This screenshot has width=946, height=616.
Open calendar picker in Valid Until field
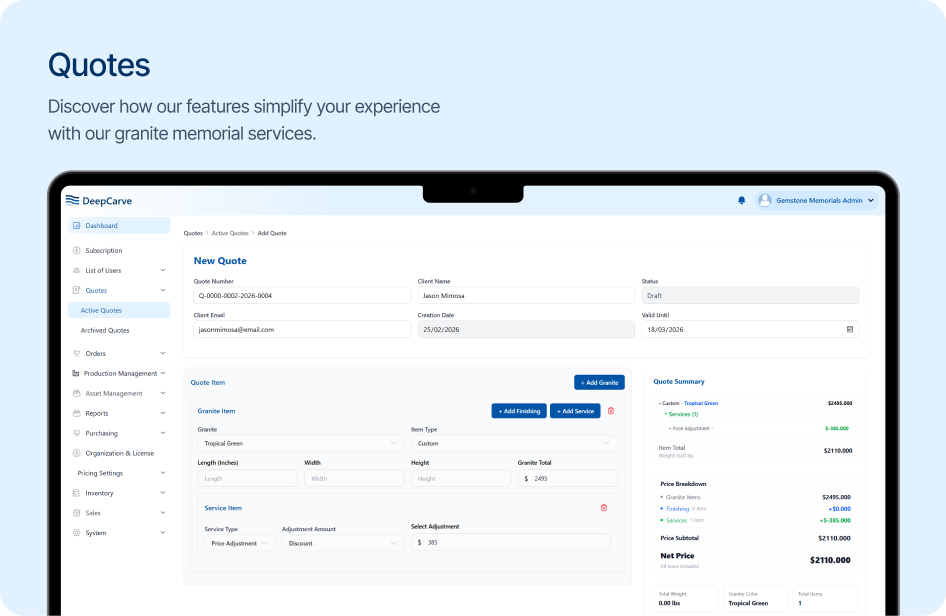click(849, 329)
